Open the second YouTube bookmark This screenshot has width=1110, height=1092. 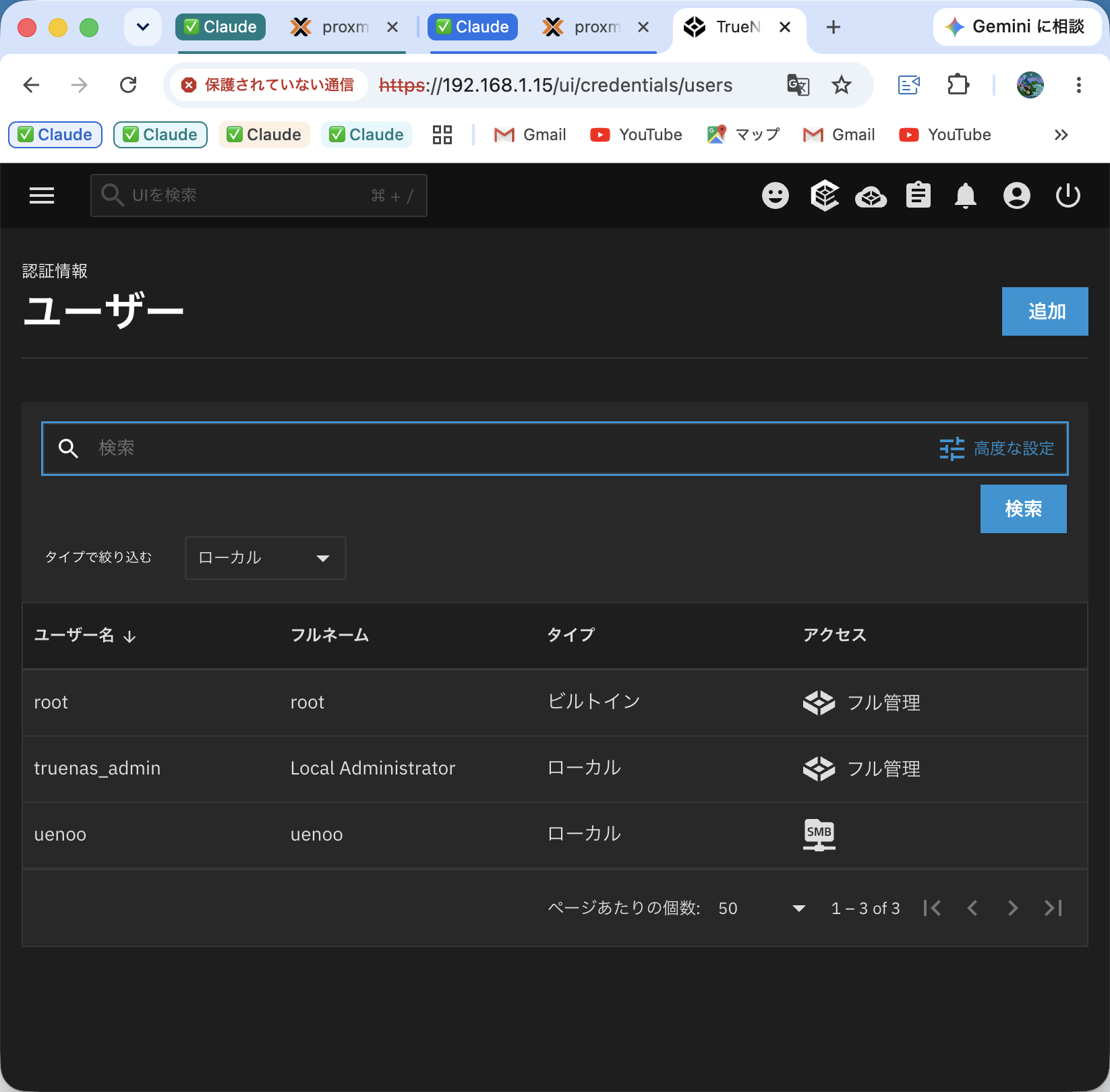pos(945,135)
